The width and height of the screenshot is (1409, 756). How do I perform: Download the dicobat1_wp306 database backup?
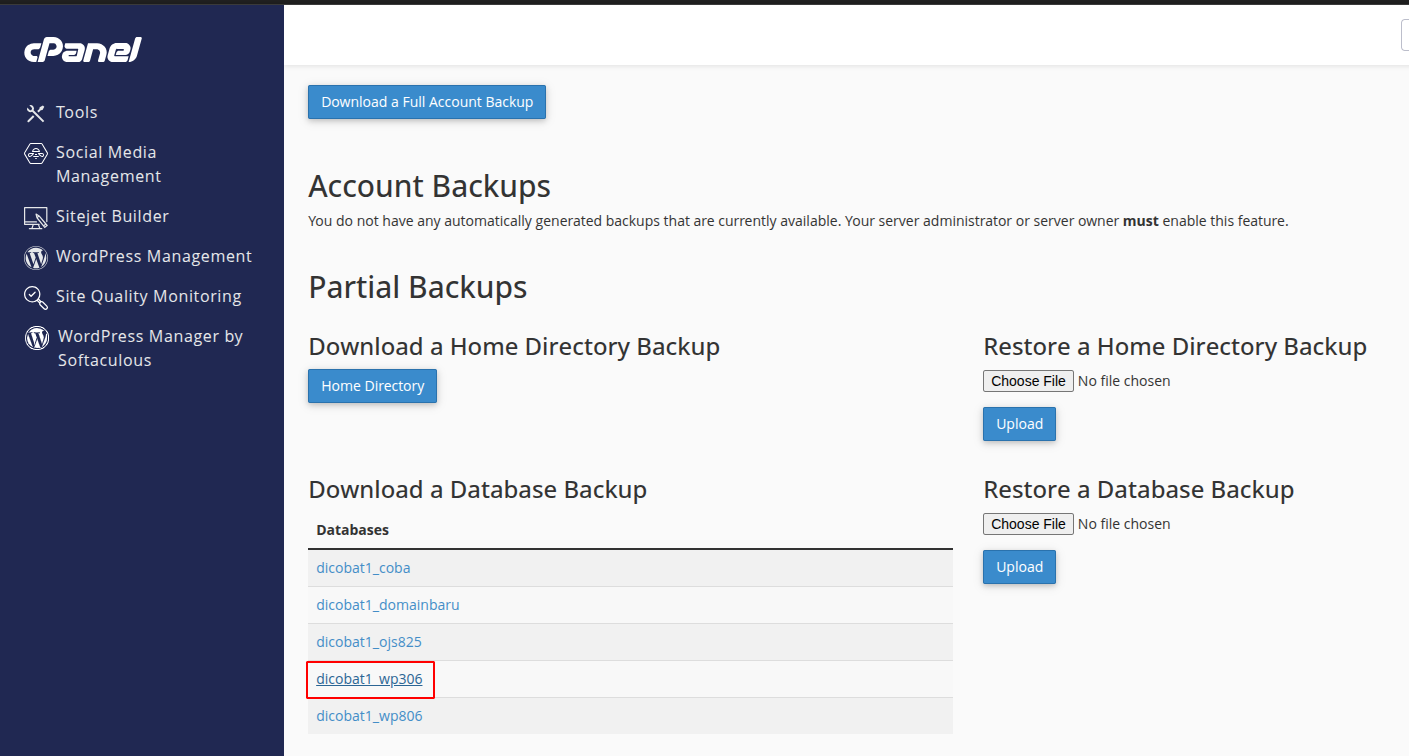click(x=368, y=678)
